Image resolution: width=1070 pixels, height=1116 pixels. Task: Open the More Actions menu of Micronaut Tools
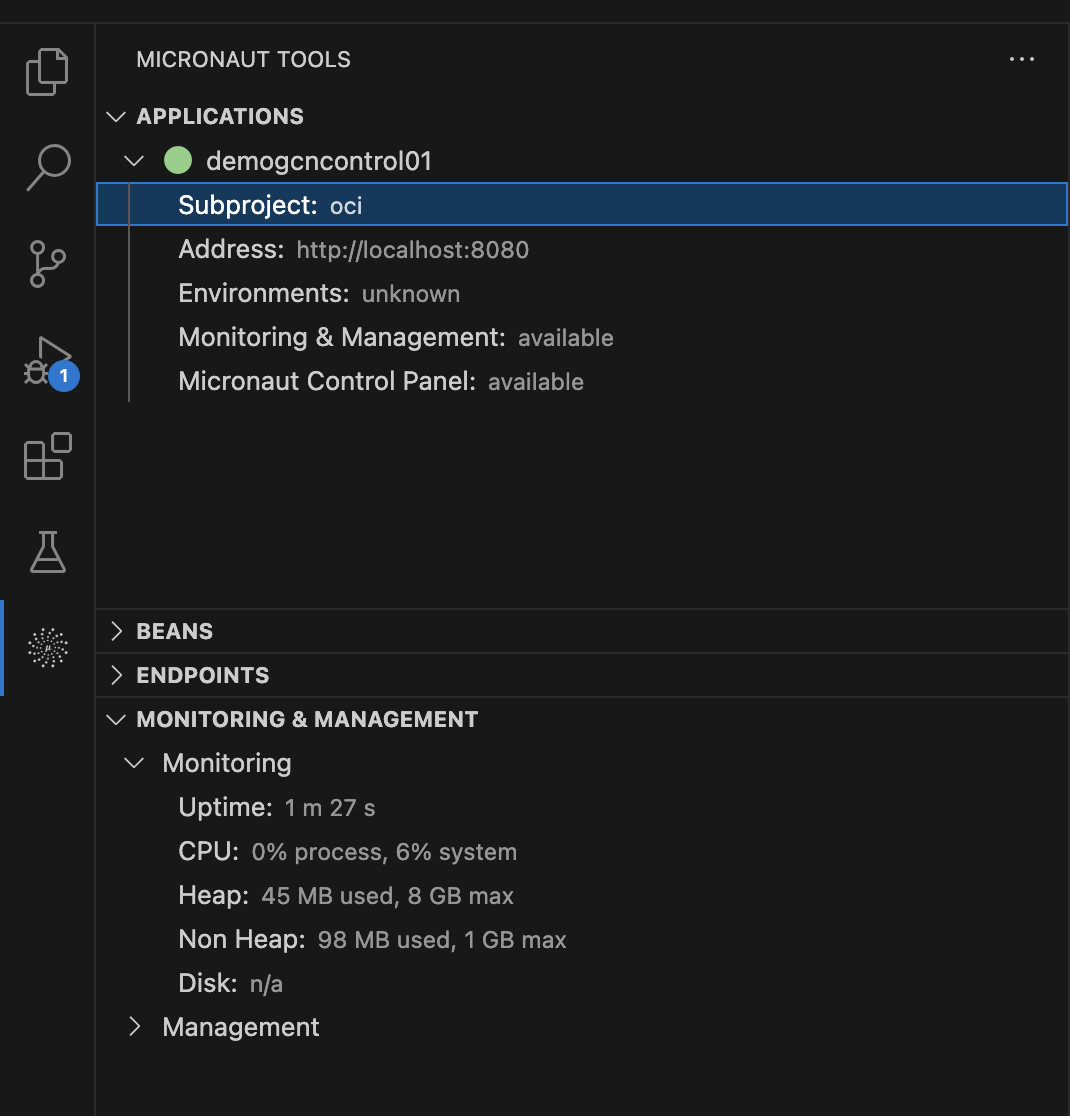point(1021,59)
